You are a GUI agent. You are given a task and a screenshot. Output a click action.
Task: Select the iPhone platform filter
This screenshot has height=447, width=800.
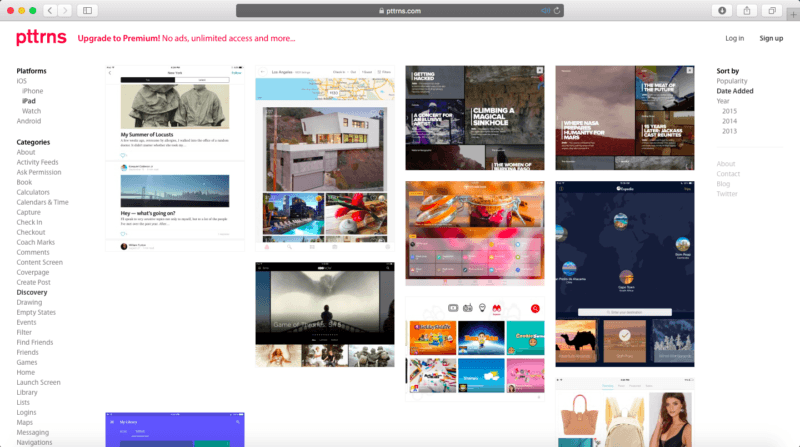[x=33, y=91]
